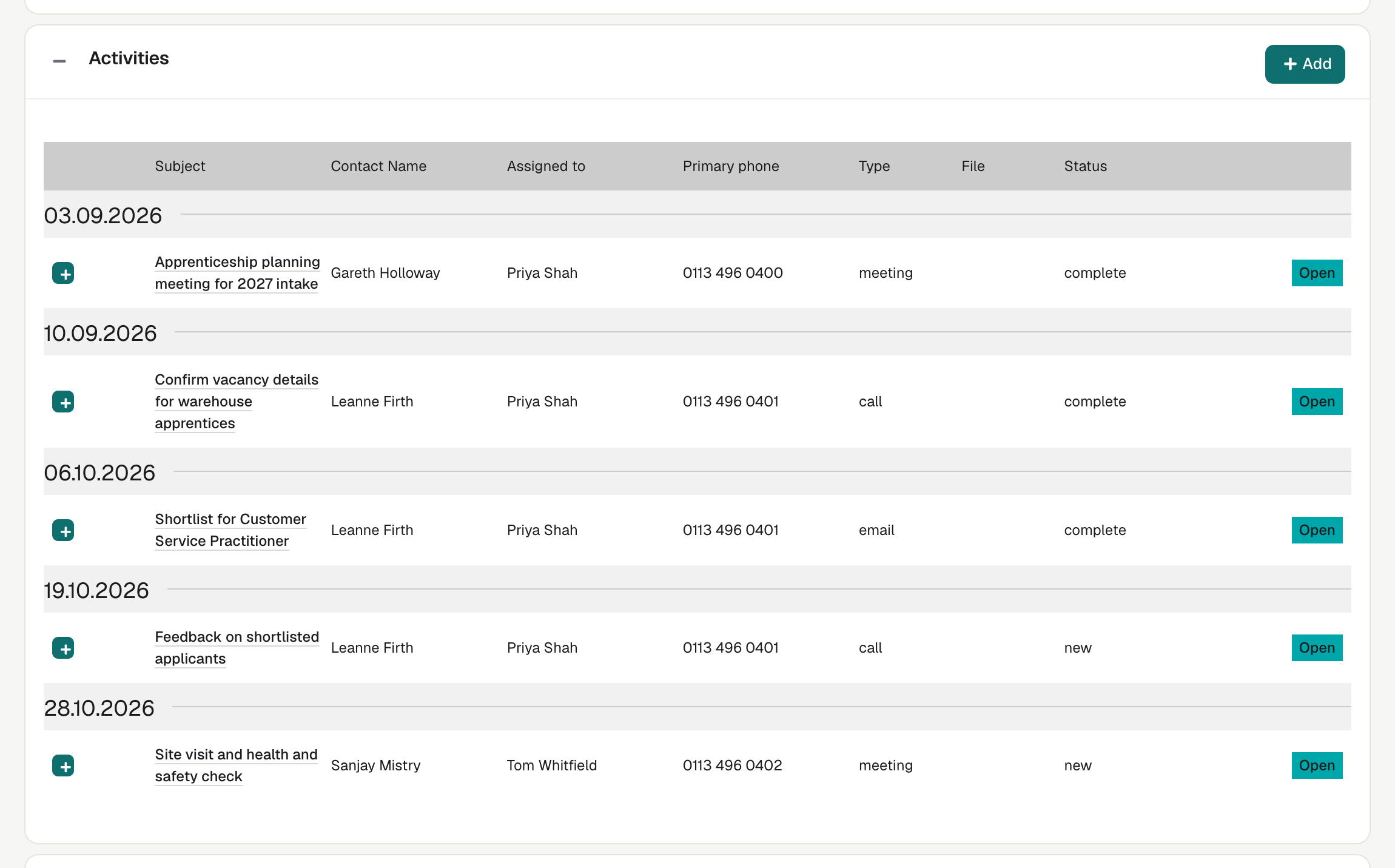1395x868 pixels.
Task: Click the Add activity button
Action: 1305,64
